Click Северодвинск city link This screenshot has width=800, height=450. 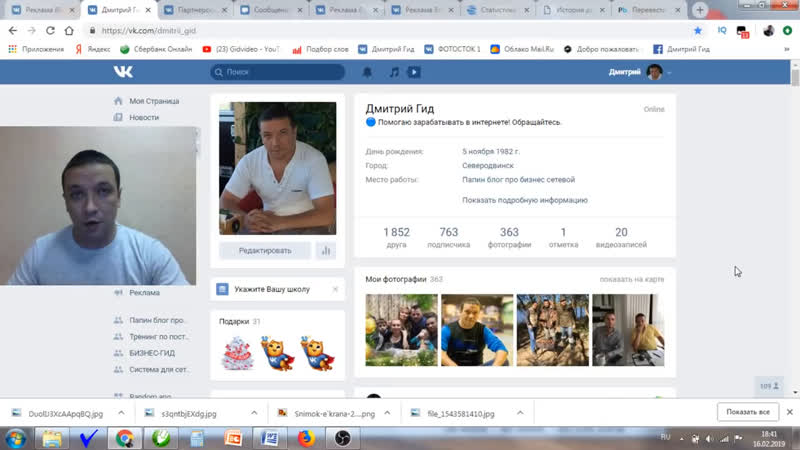pos(488,165)
